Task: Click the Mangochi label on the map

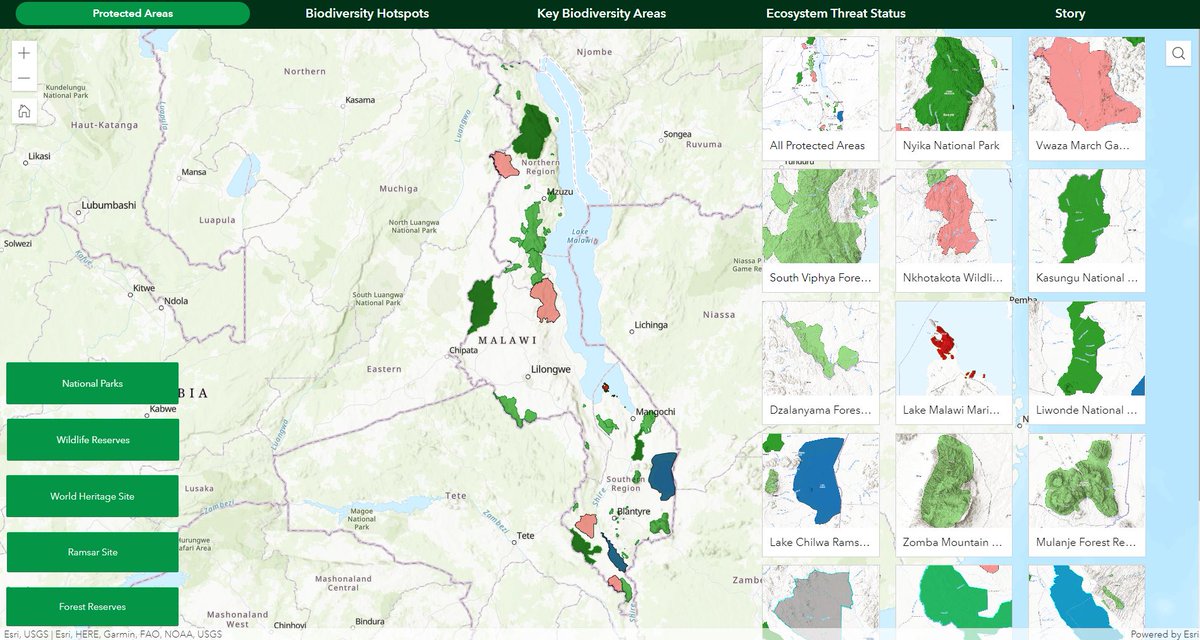Action: 656,411
